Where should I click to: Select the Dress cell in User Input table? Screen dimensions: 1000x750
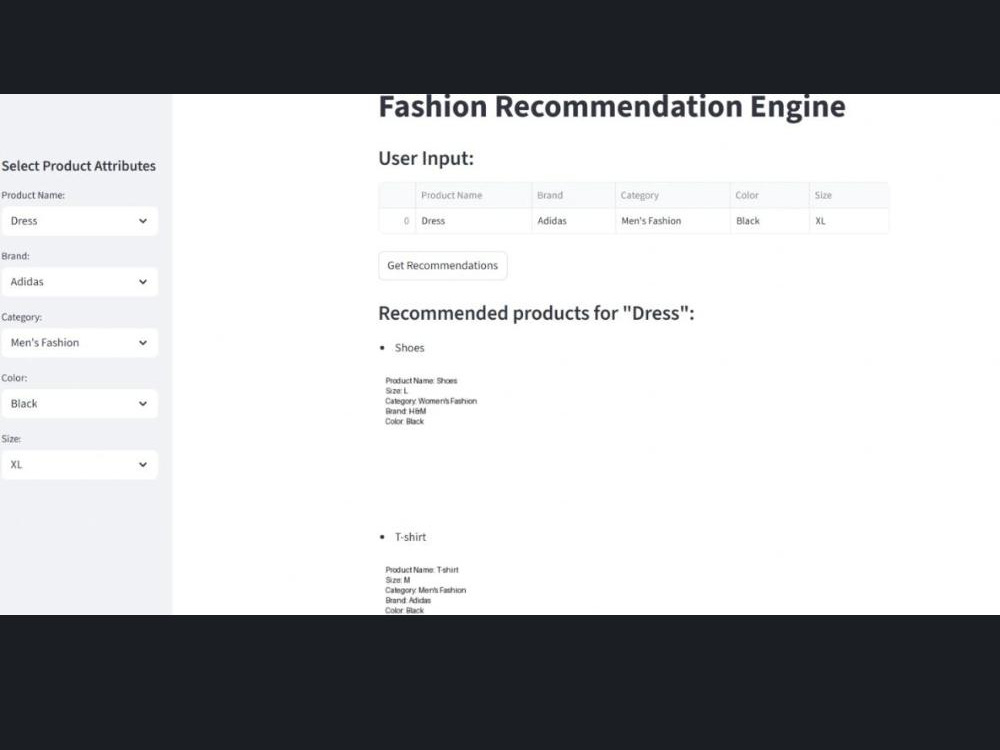pos(474,221)
